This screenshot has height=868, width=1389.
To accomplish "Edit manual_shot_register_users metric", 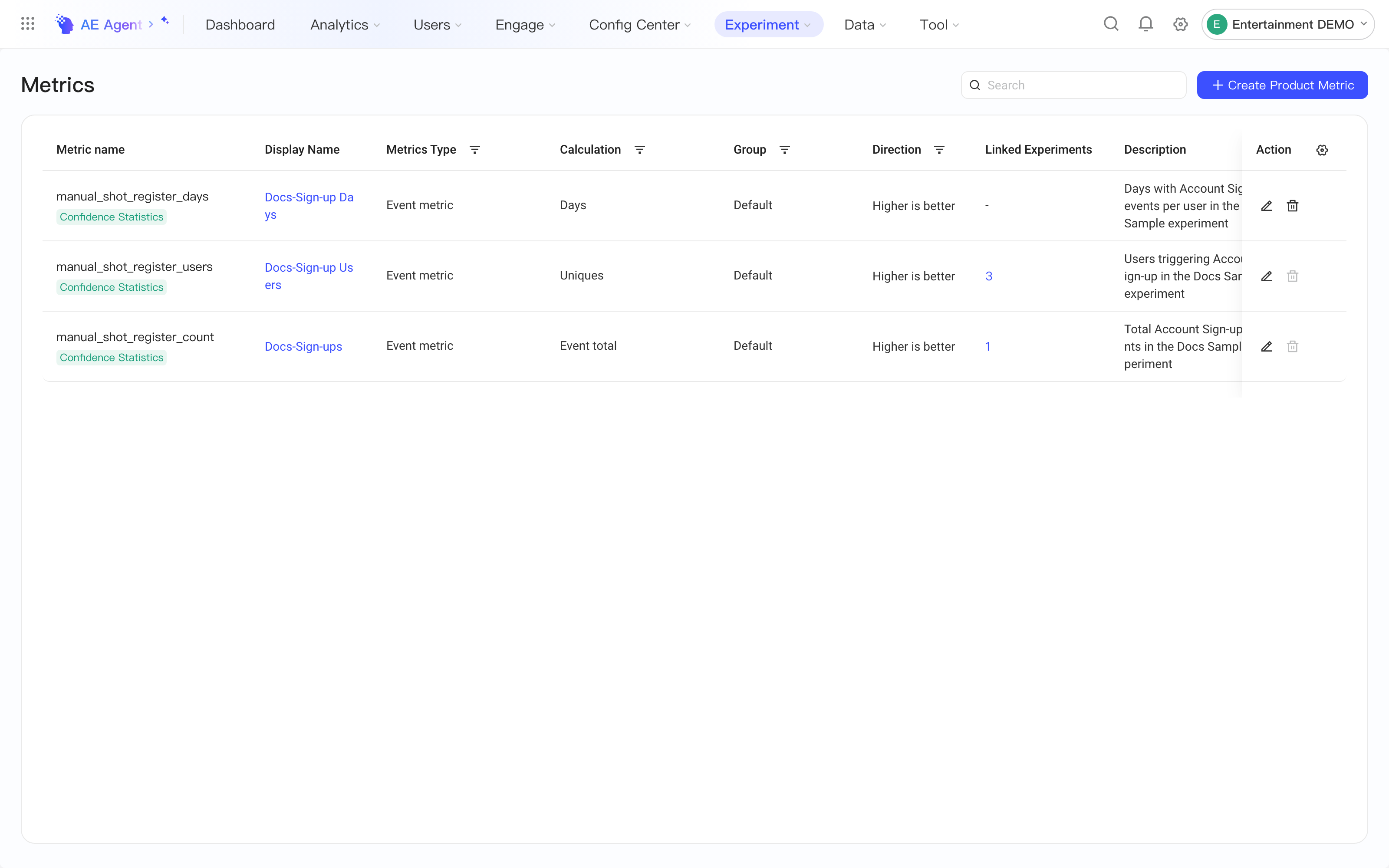I will [1266, 276].
